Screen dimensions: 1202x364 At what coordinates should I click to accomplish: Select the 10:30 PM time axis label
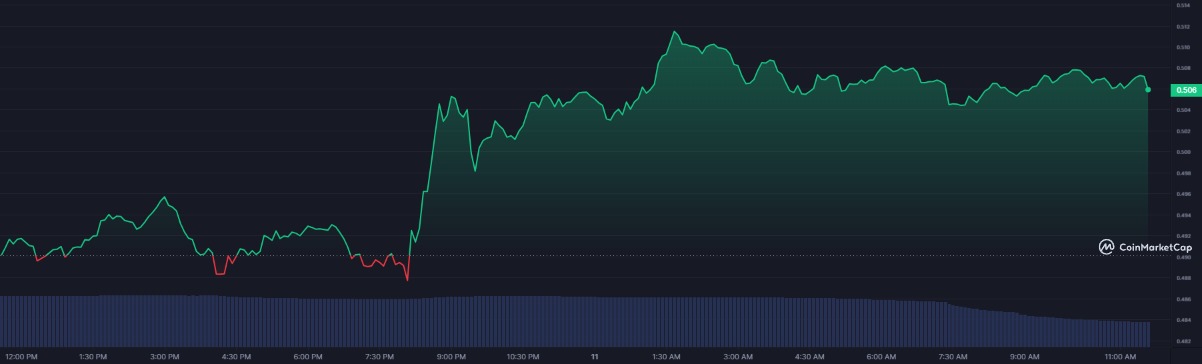tap(523, 357)
